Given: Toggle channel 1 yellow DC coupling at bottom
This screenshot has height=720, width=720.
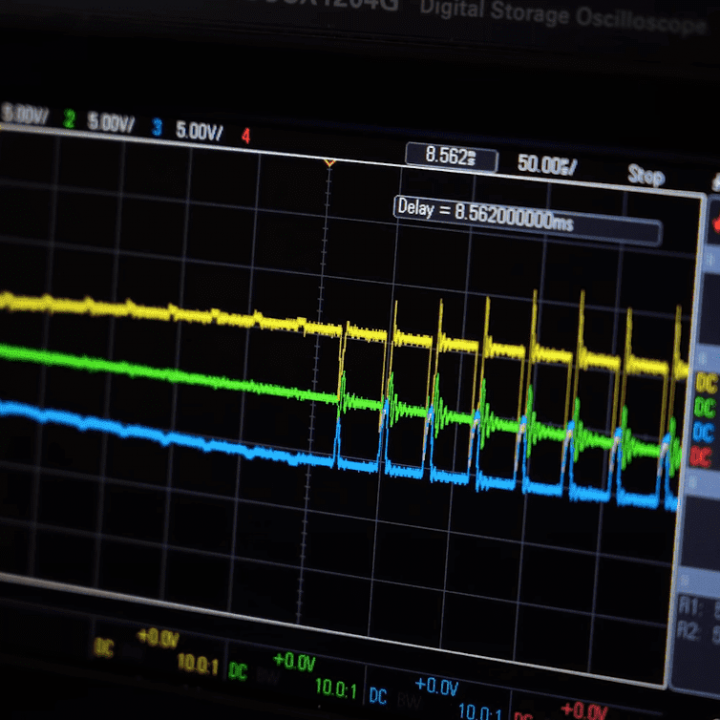Looking at the screenshot, I should tap(104, 648).
